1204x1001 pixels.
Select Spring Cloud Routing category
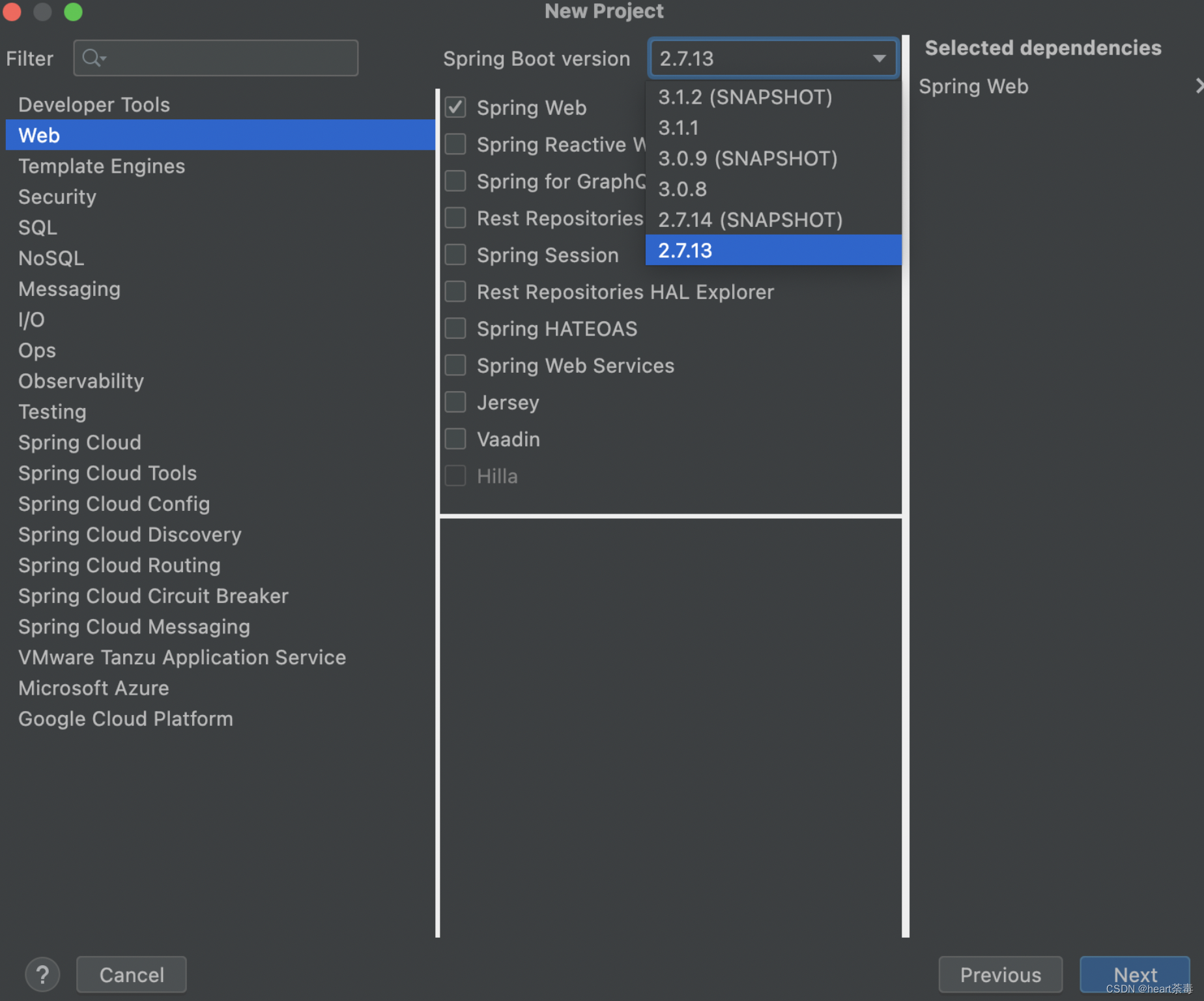220,565
